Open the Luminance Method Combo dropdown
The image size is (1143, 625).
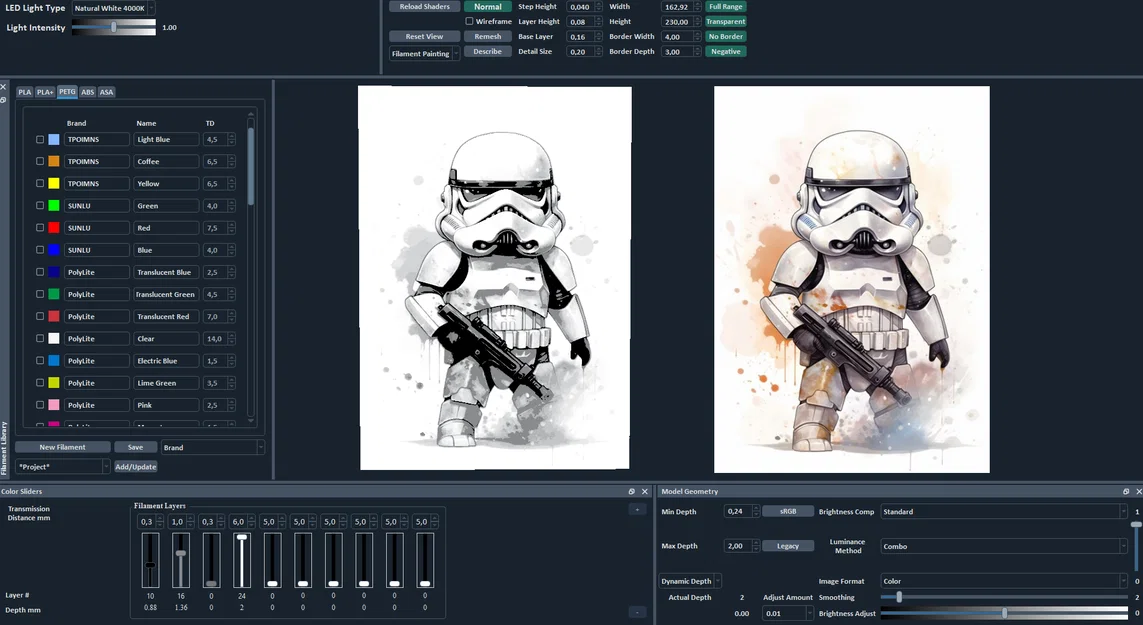pos(1004,546)
